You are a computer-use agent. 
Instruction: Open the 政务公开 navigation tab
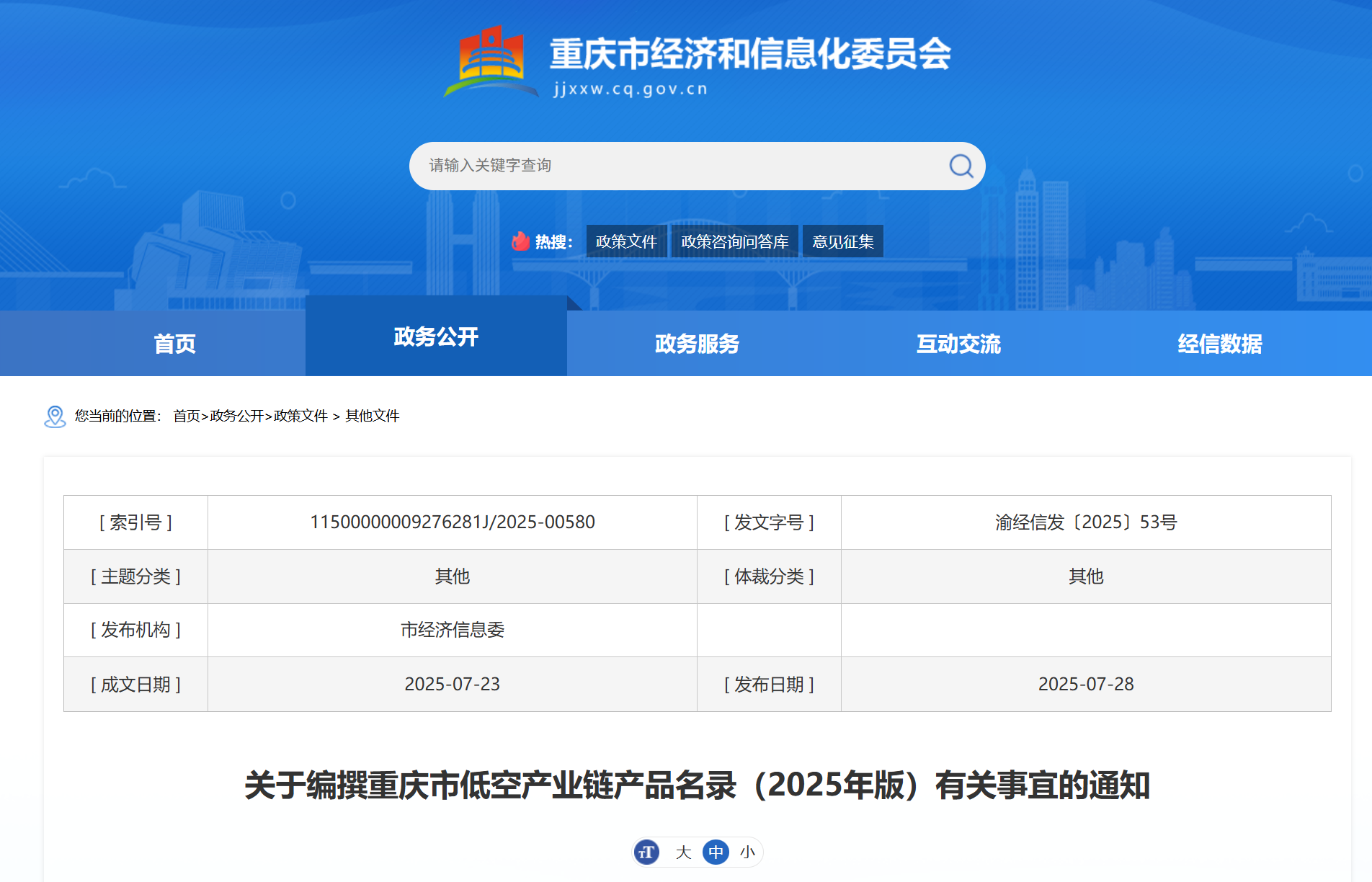click(x=436, y=337)
